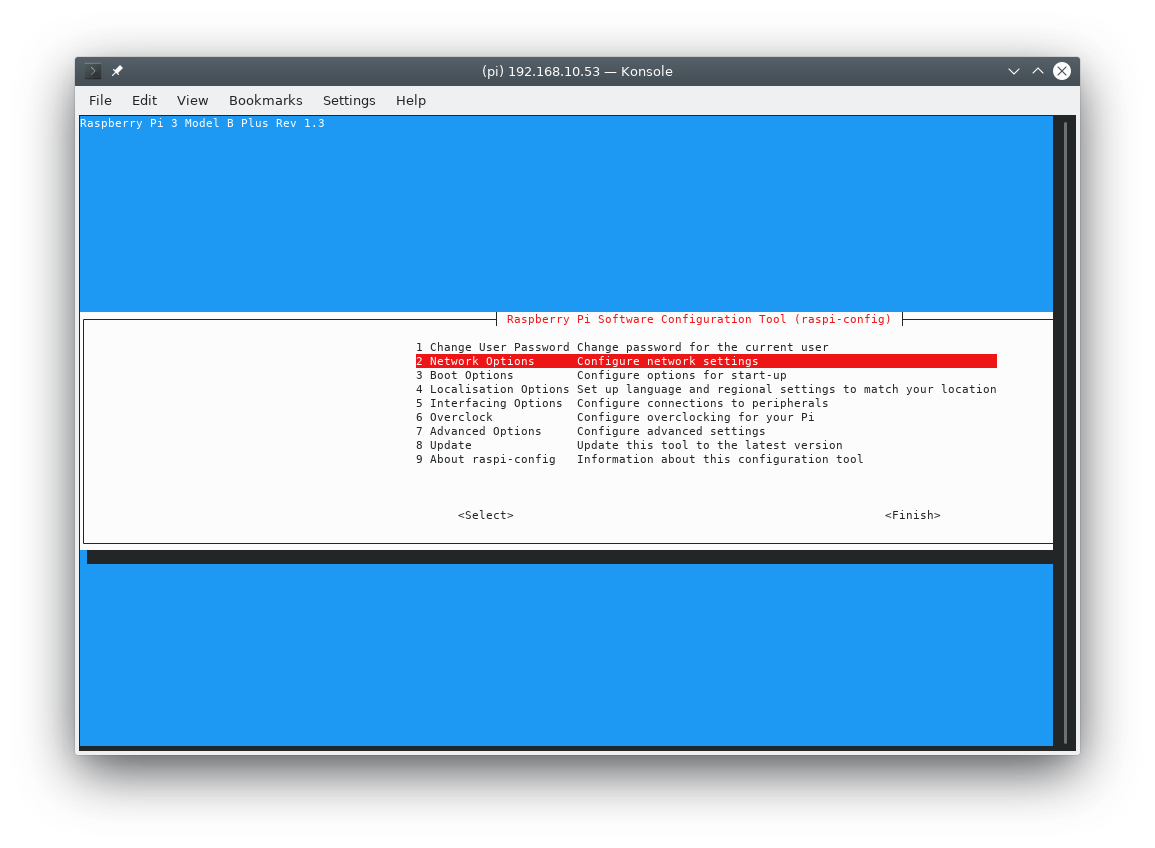The width and height of the screenshot is (1155, 848).
Task: Click the terminal vertical scrollbar
Action: (1065, 431)
